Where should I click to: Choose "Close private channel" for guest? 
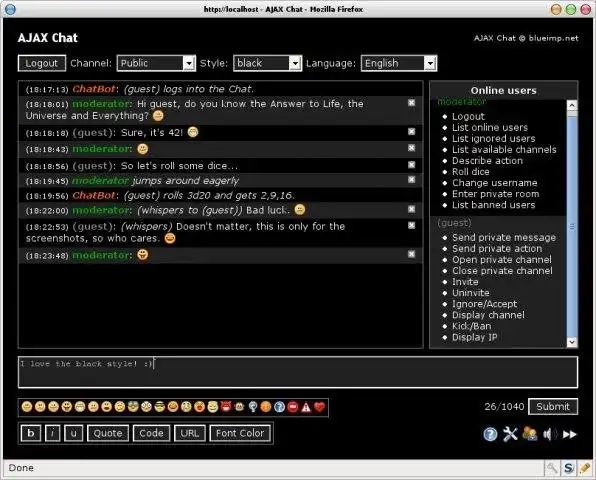coord(502,271)
